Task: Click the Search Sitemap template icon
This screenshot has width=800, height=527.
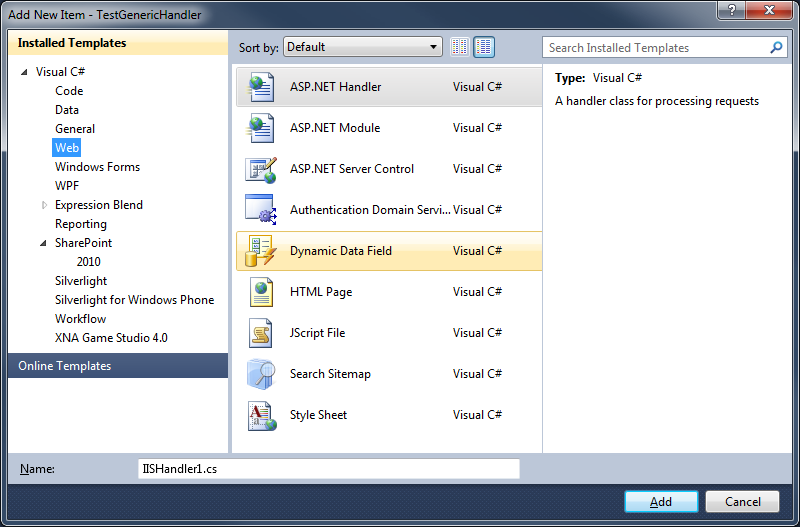Action: (x=261, y=374)
